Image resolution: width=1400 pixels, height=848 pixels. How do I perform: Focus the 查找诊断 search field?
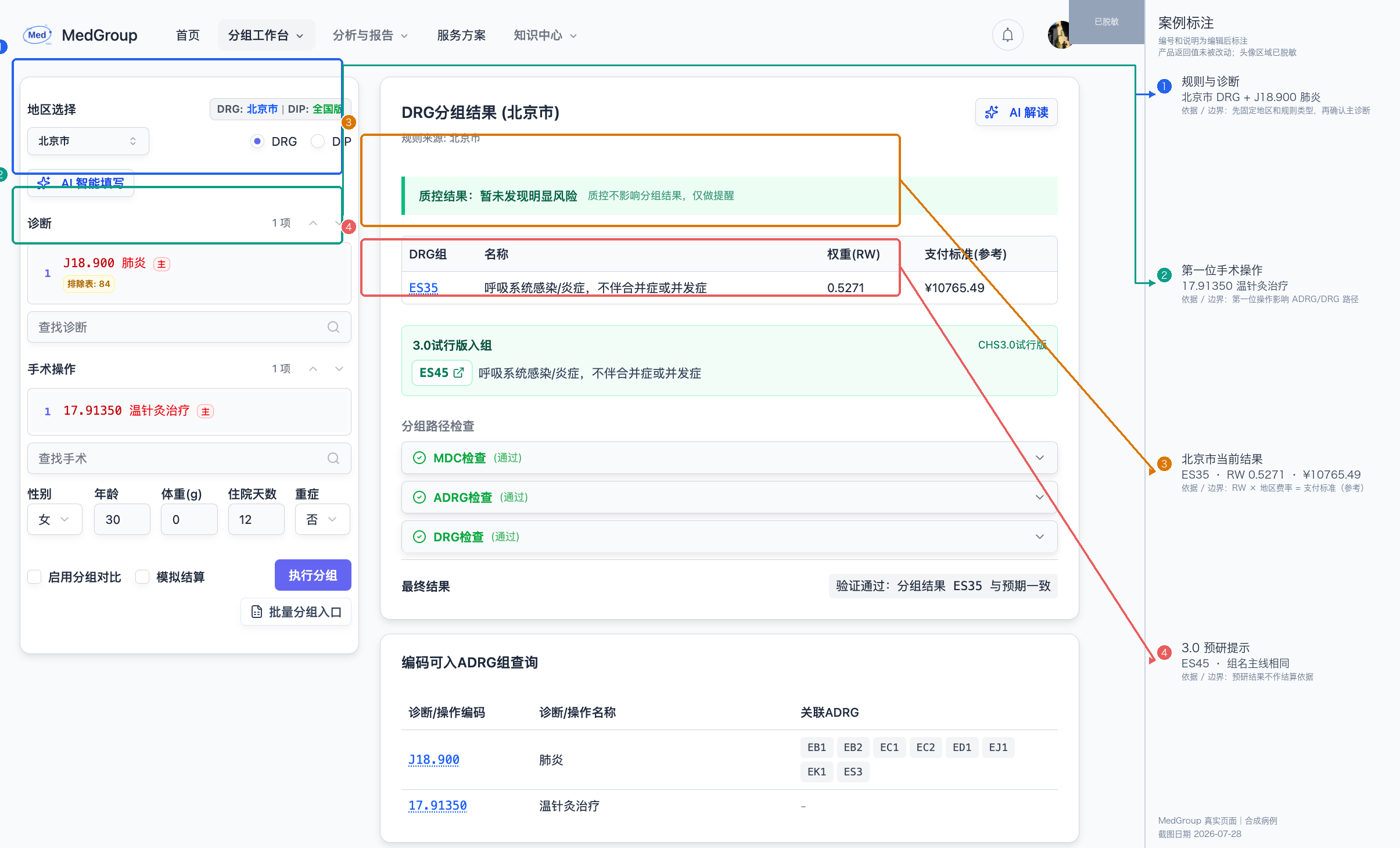click(189, 327)
